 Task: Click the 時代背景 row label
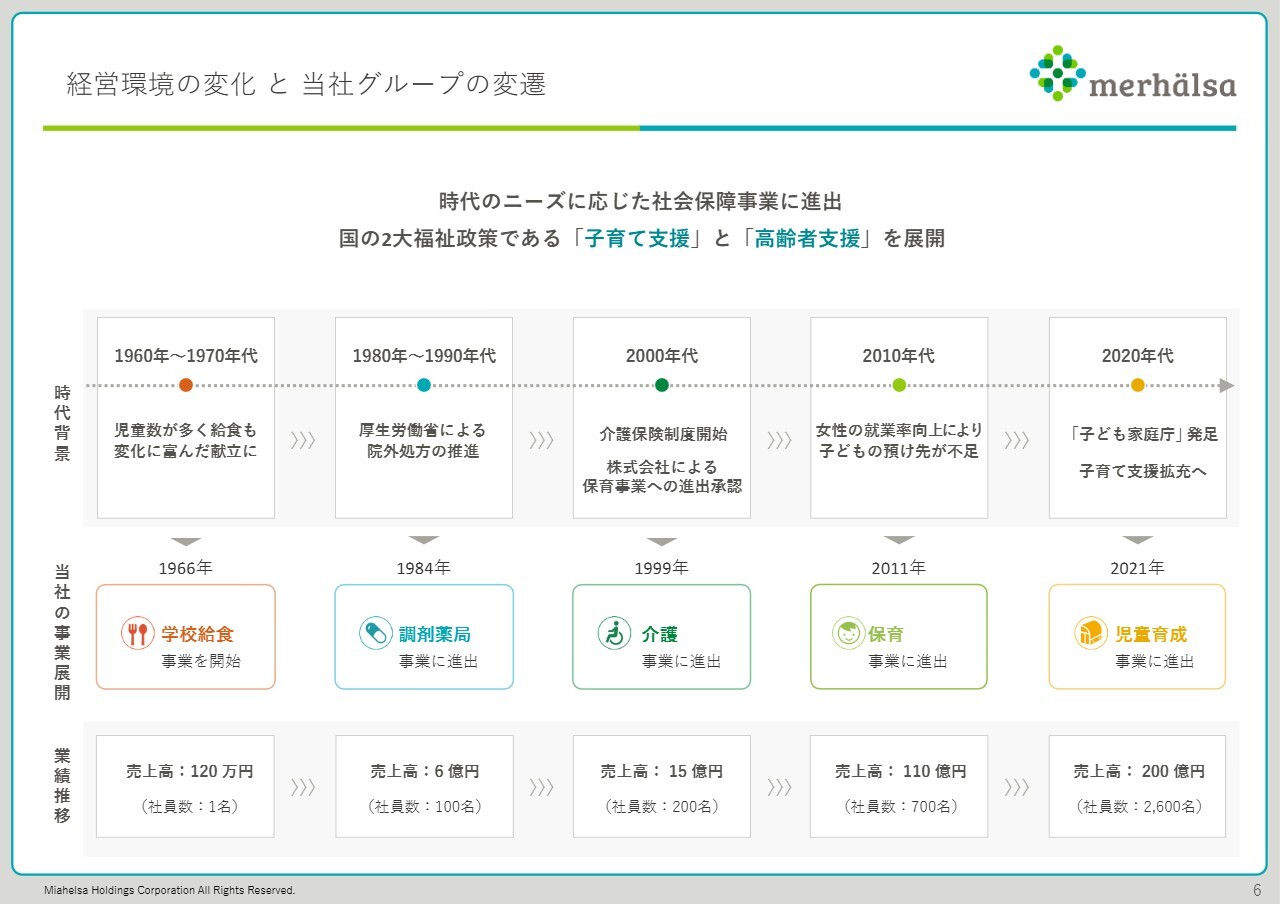coord(62,424)
